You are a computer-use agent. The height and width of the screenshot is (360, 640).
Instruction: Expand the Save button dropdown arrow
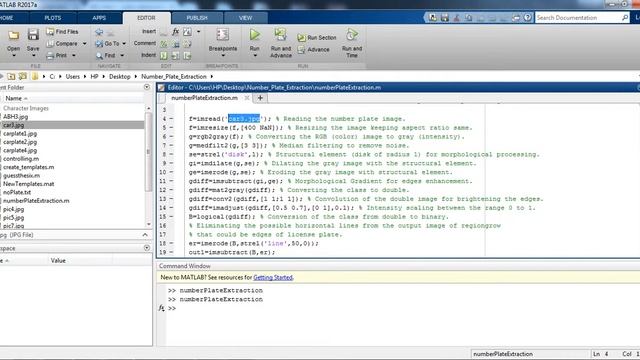(x=33, y=56)
